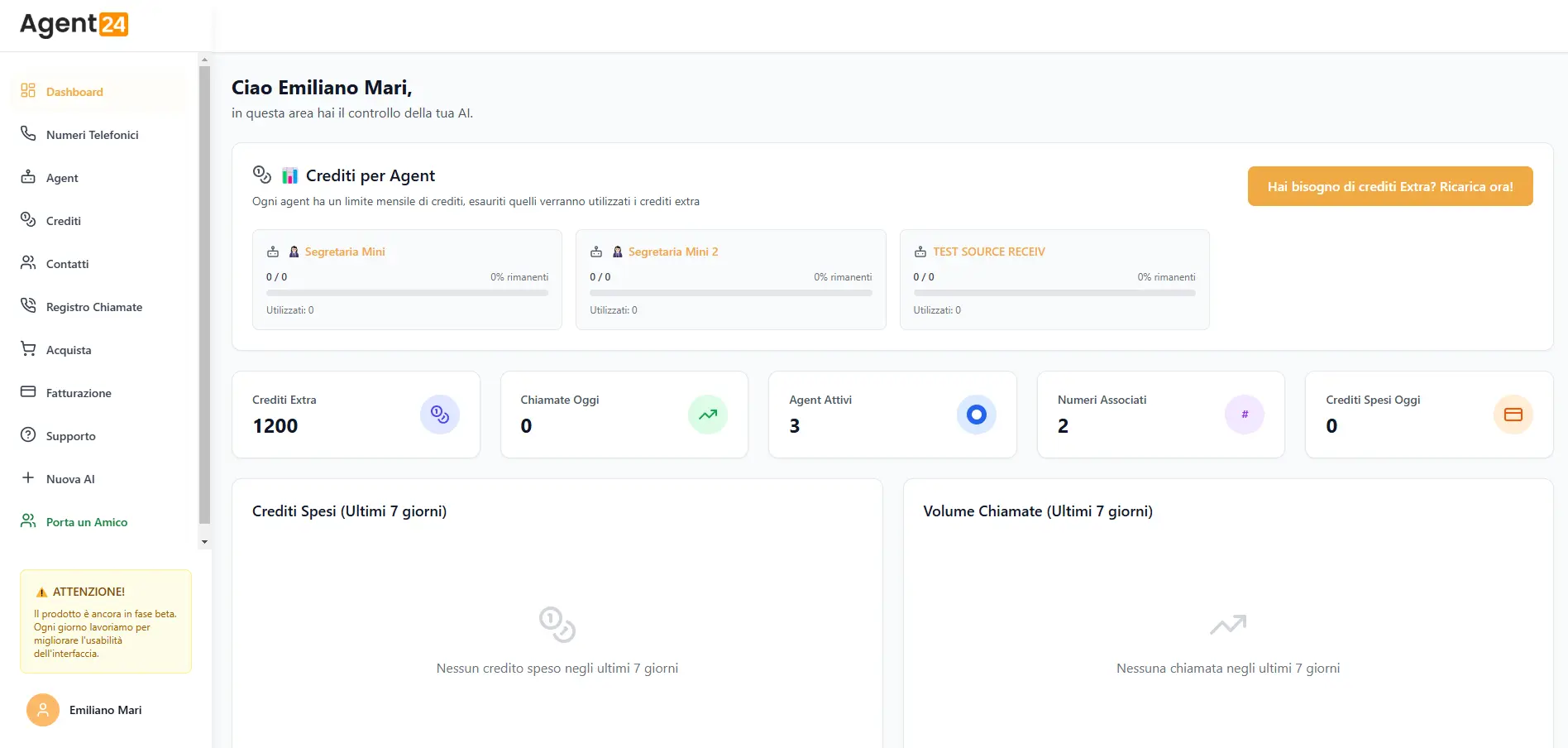Open the Dashboard via its grid icon
This screenshot has width=1568, height=748.
pos(28,91)
